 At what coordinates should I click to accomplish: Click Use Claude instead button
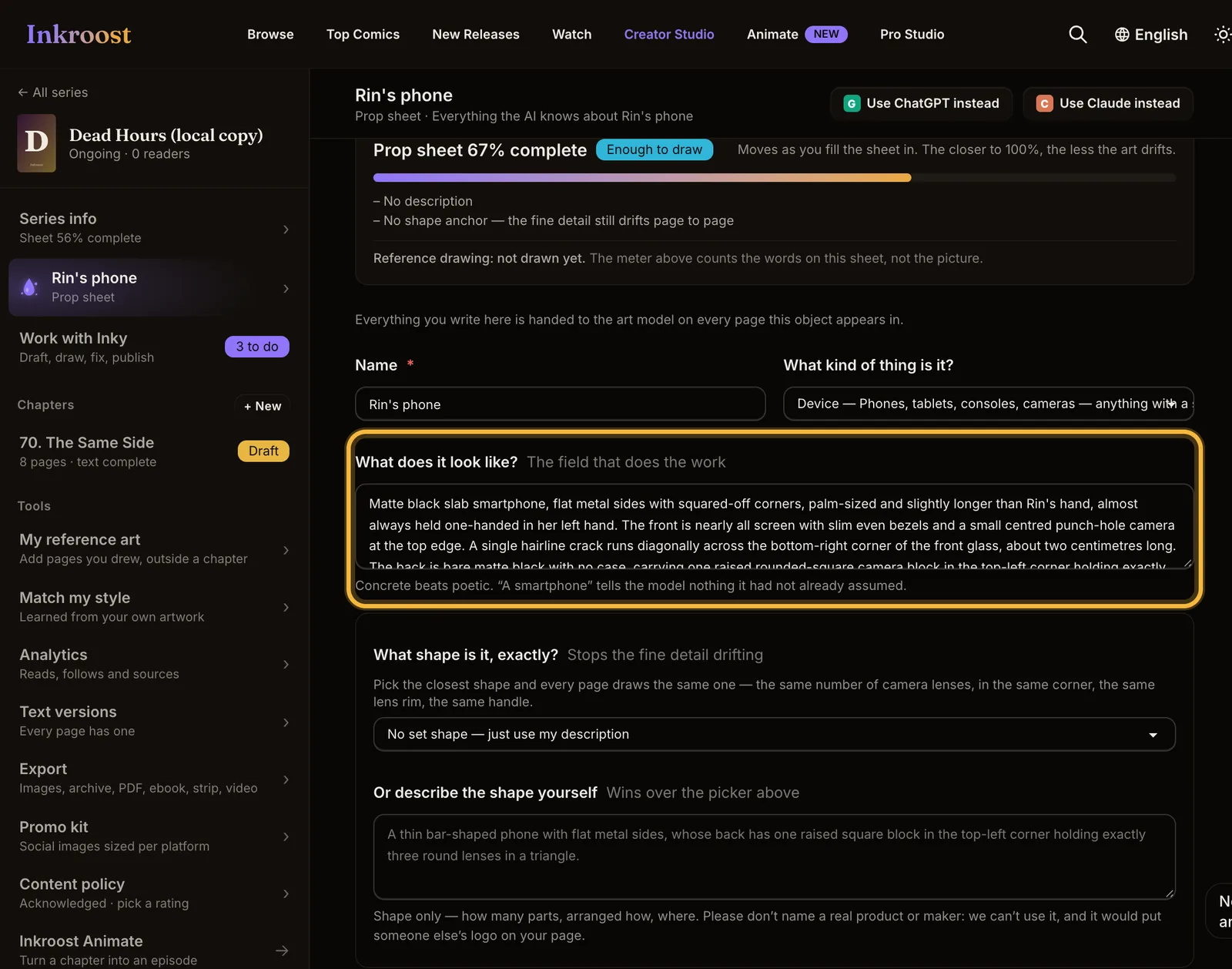[1107, 103]
